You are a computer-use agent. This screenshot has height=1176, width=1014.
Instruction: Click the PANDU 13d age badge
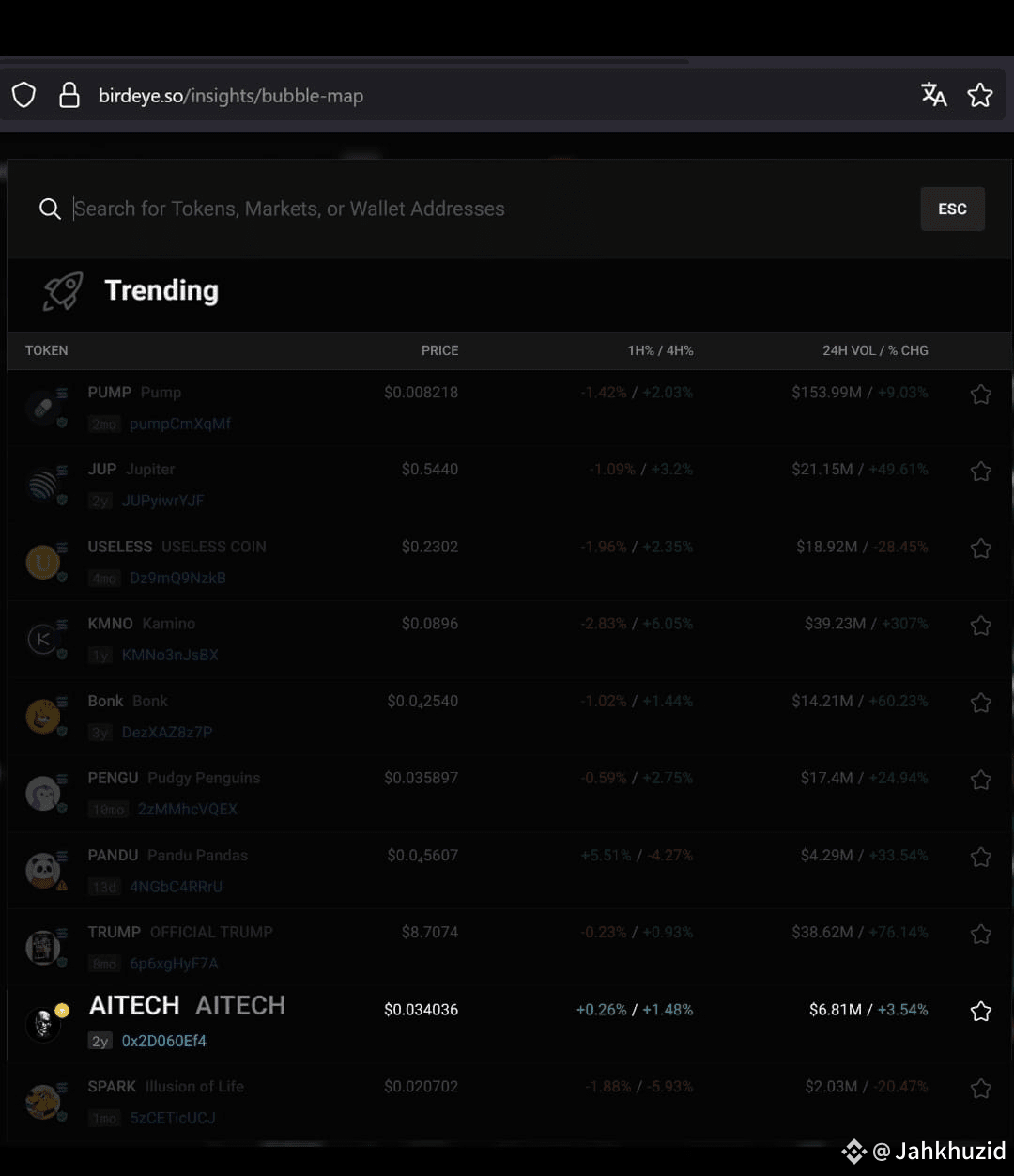[104, 887]
